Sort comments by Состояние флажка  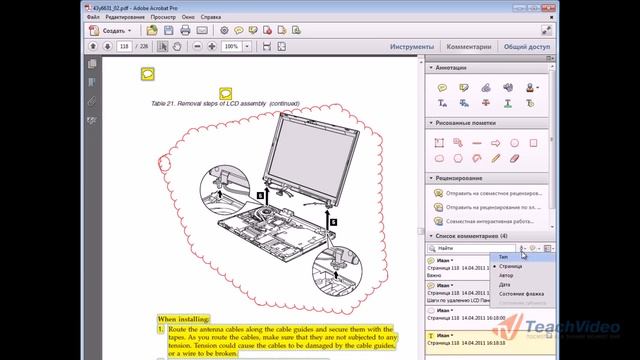click(x=522, y=294)
